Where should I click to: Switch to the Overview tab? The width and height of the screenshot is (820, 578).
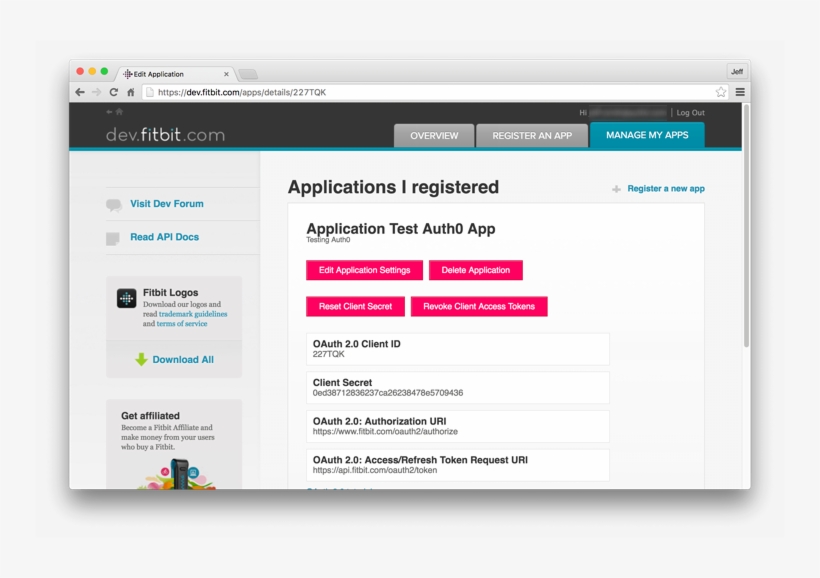(x=434, y=135)
